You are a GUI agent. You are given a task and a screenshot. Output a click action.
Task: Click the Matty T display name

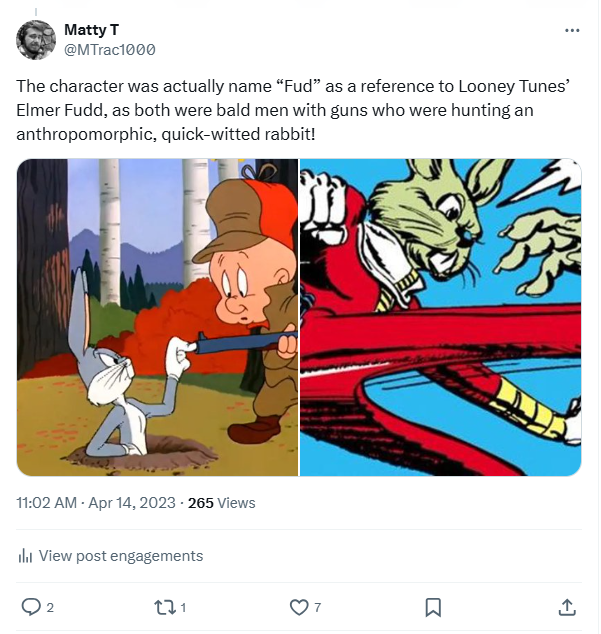pyautogui.click(x=91, y=30)
